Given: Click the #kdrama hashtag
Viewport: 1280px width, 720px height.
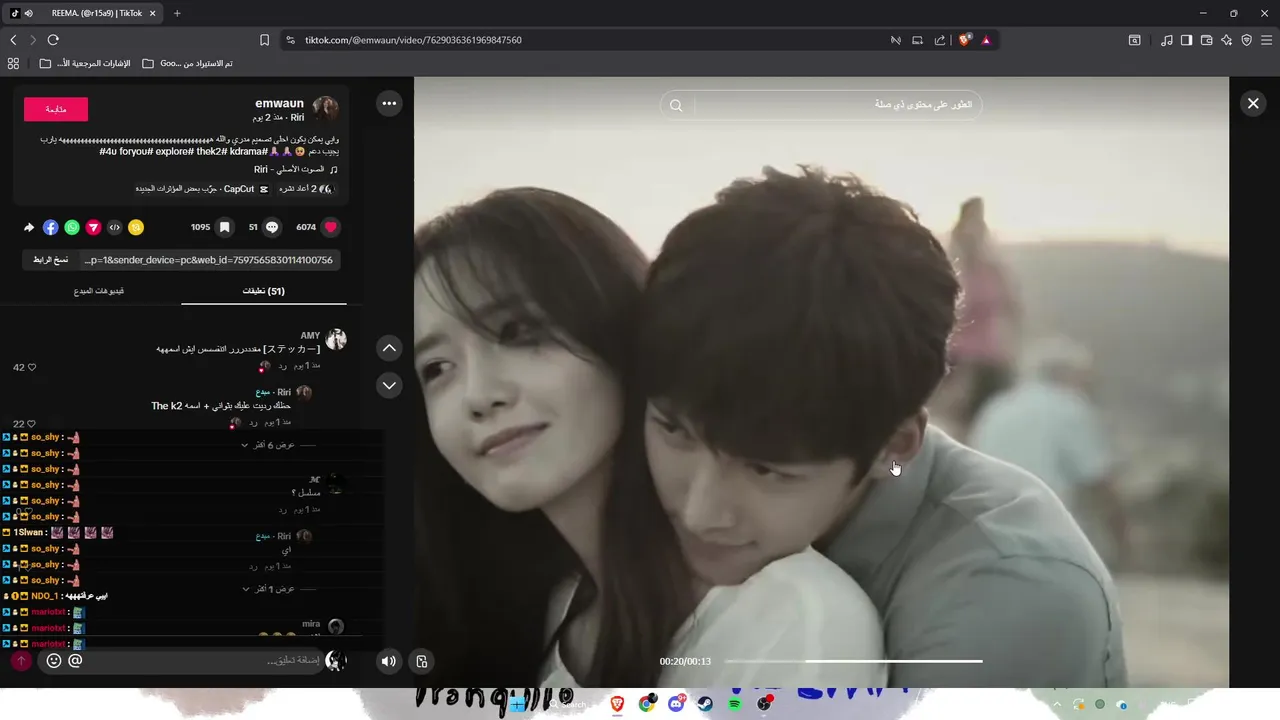Looking at the screenshot, I should tap(248, 151).
